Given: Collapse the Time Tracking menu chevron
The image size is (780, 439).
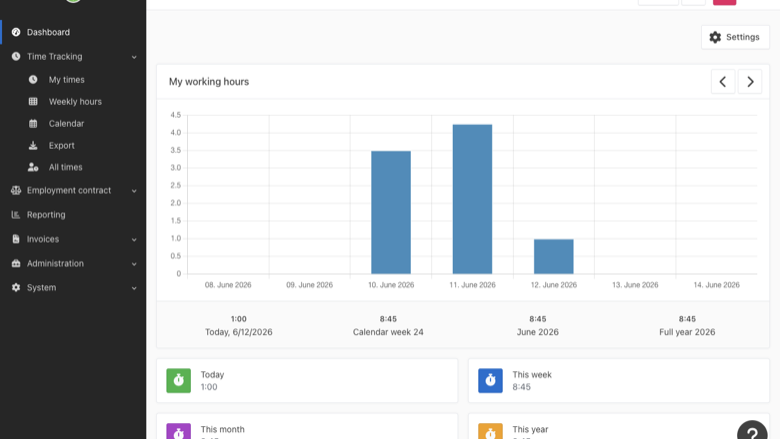Looking at the screenshot, I should pyautogui.click(x=134, y=57).
